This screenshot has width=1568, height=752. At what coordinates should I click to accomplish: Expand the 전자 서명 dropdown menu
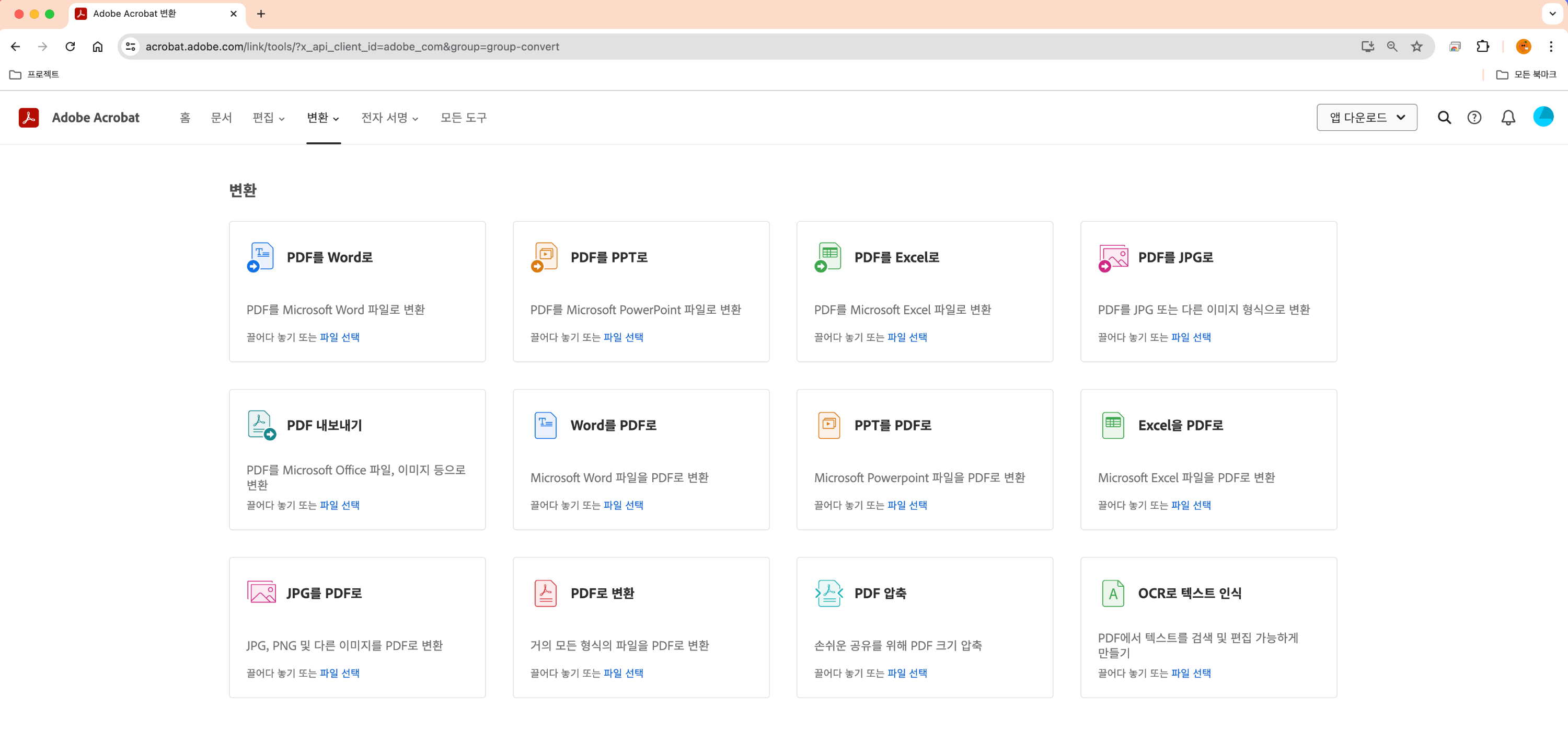(x=389, y=118)
